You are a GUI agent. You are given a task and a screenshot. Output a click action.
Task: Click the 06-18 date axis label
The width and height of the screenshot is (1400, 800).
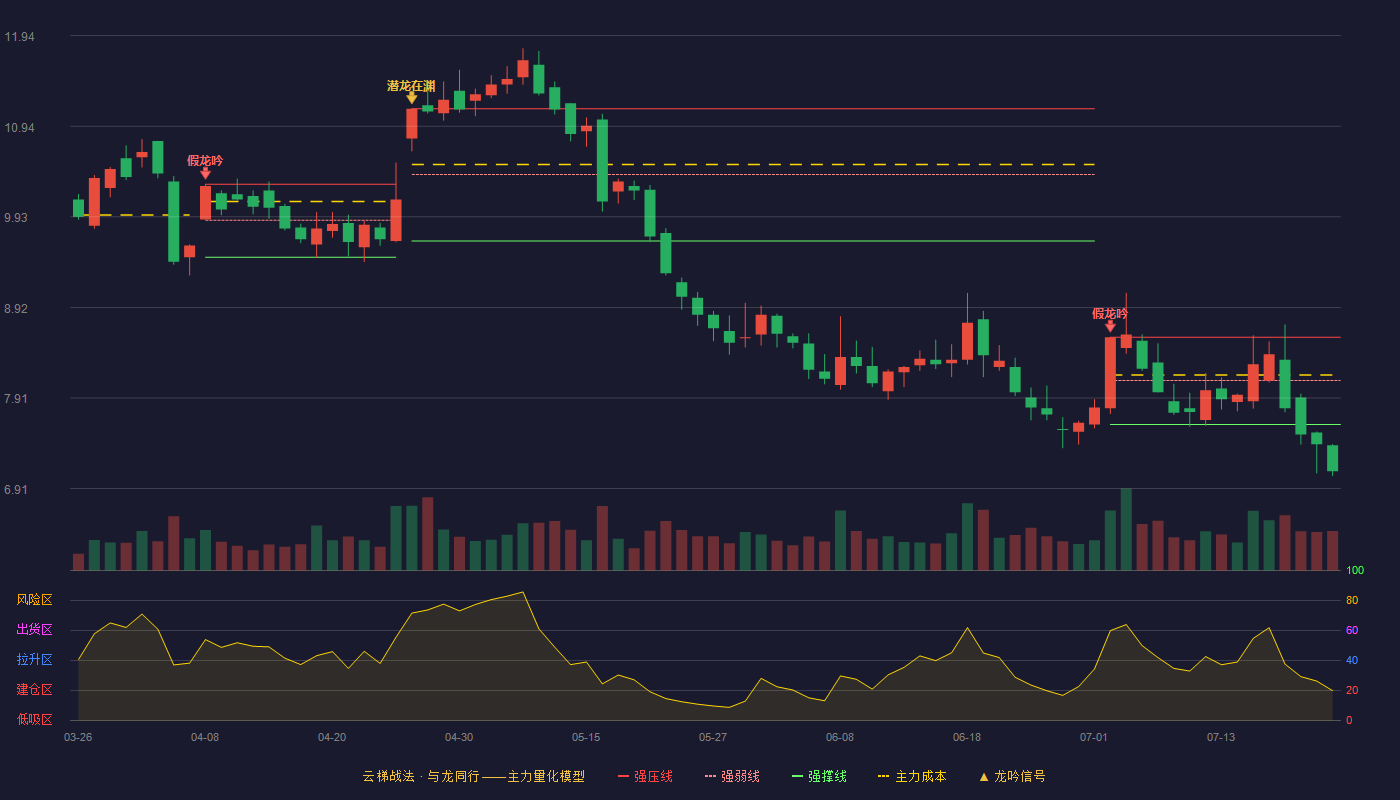click(967, 737)
